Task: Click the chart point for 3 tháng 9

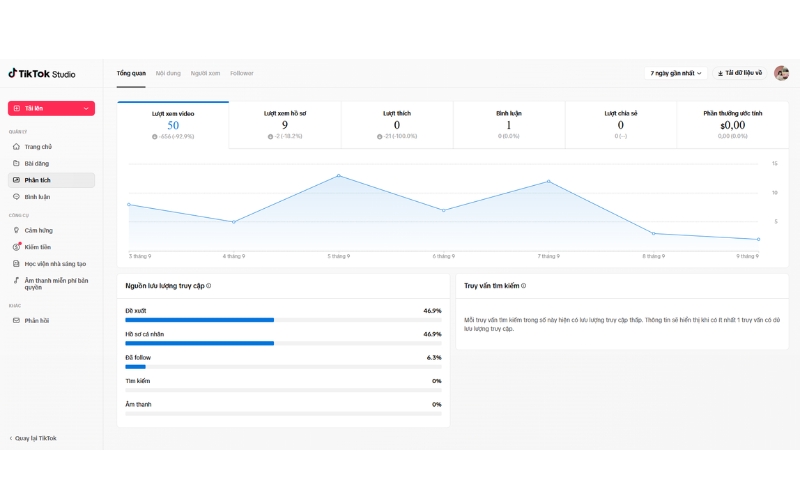Action: click(129, 205)
